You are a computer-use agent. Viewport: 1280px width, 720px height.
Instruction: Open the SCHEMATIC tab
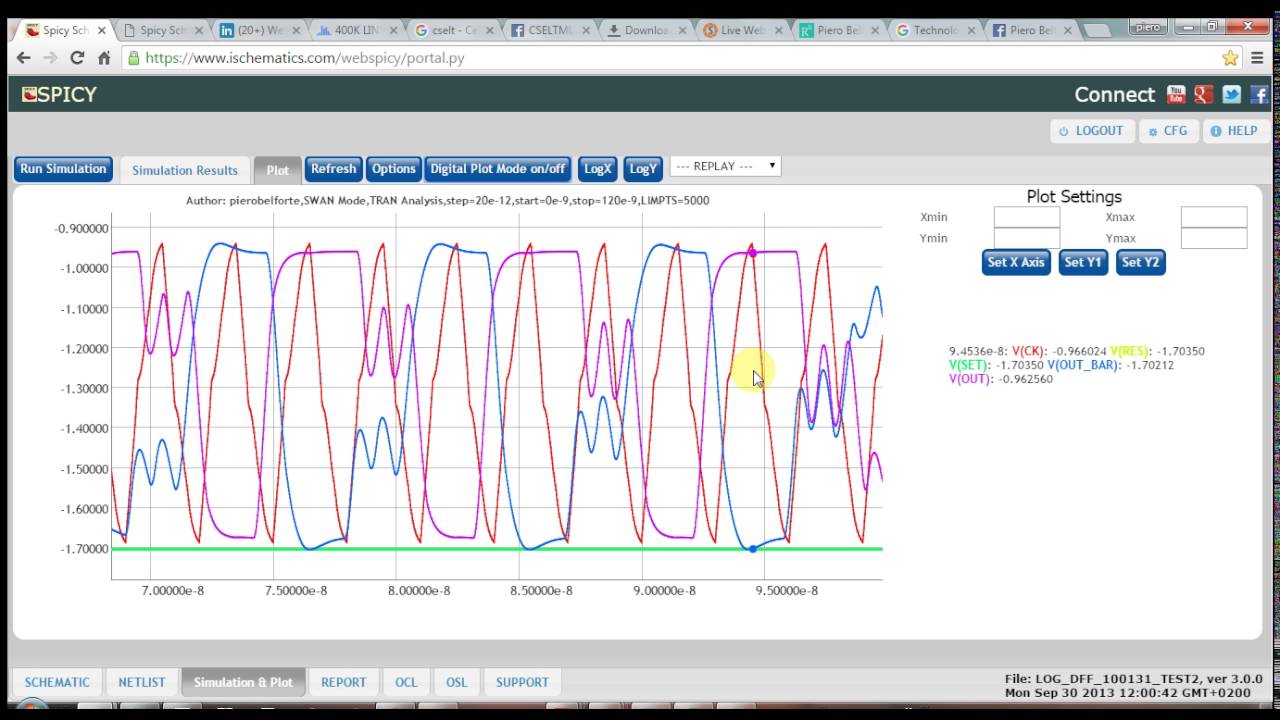(x=57, y=682)
